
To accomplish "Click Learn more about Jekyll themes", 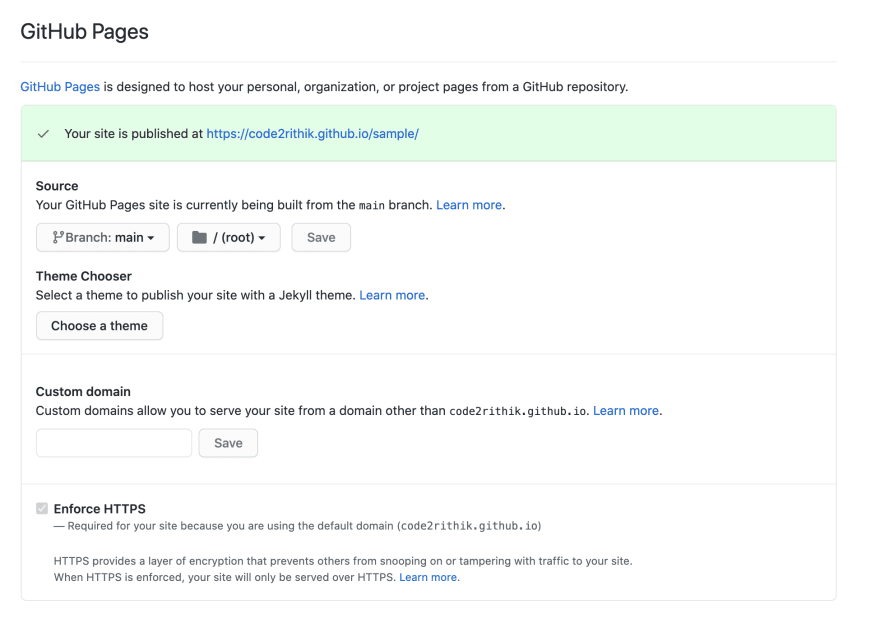I will click(x=392, y=295).
